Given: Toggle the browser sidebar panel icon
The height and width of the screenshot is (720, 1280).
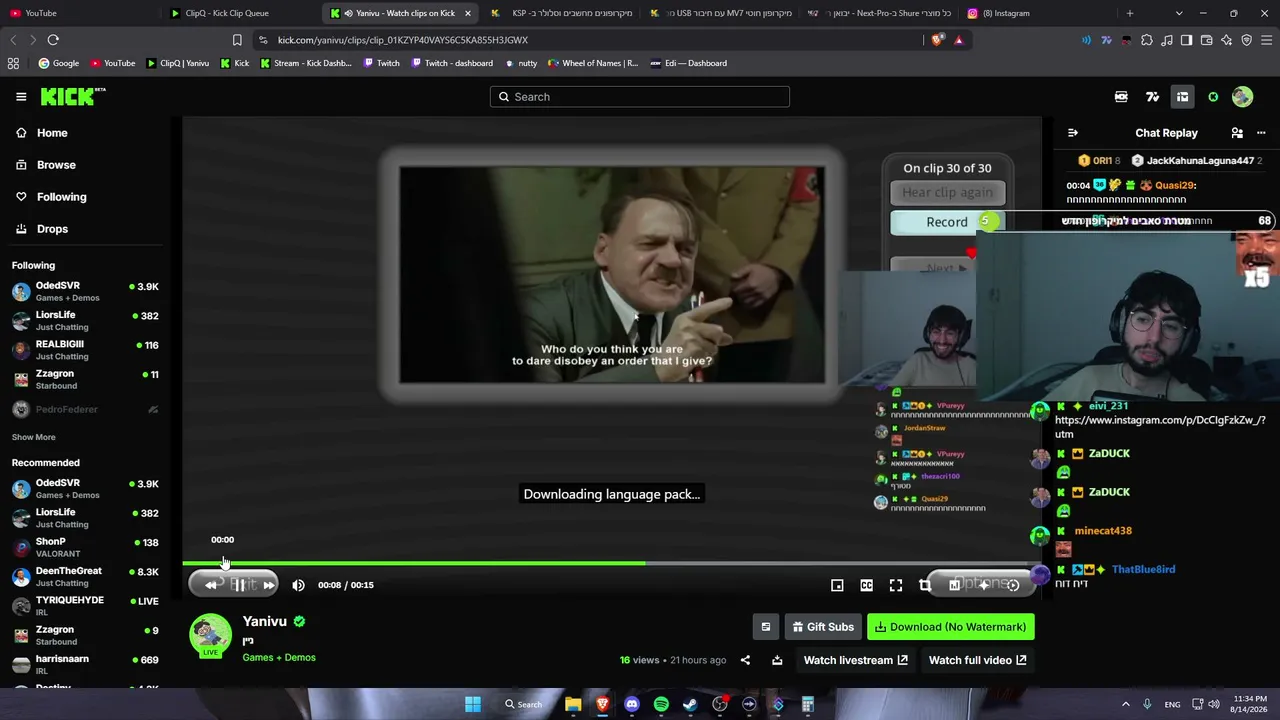Looking at the screenshot, I should [1186, 40].
